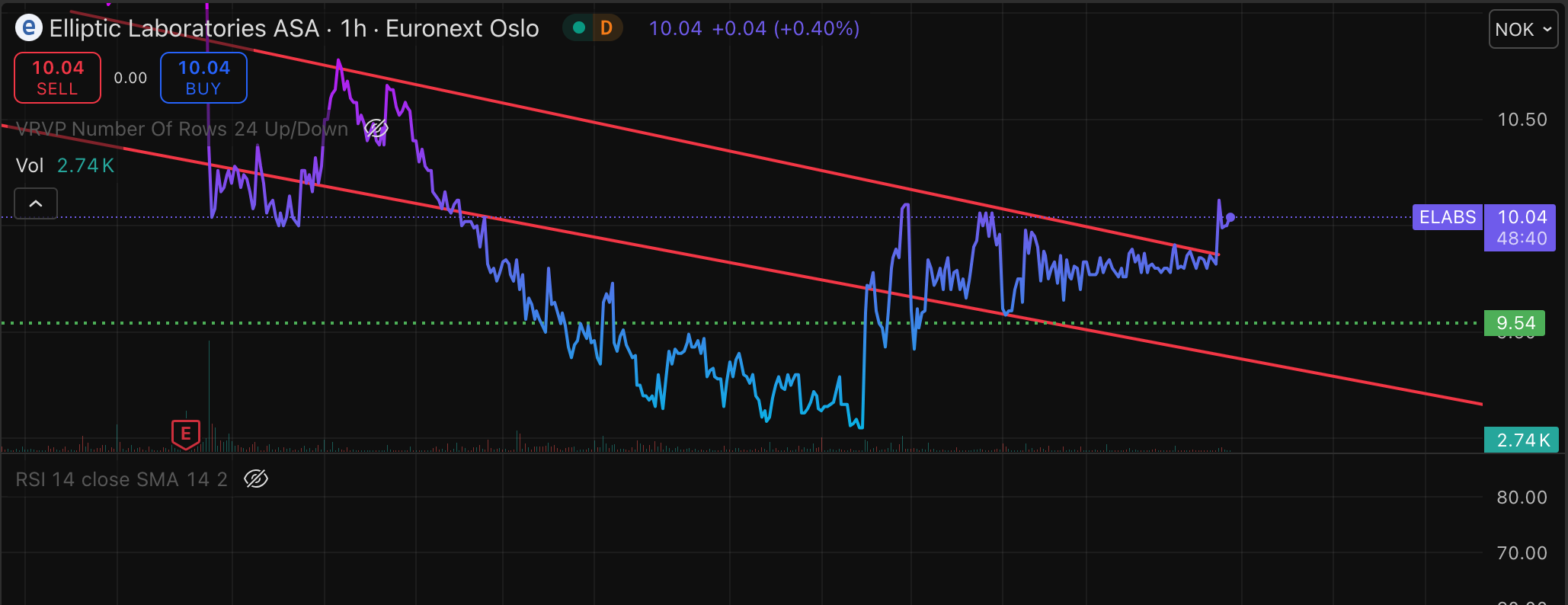
Task: Click the green market status dot
Action: pyautogui.click(x=579, y=28)
